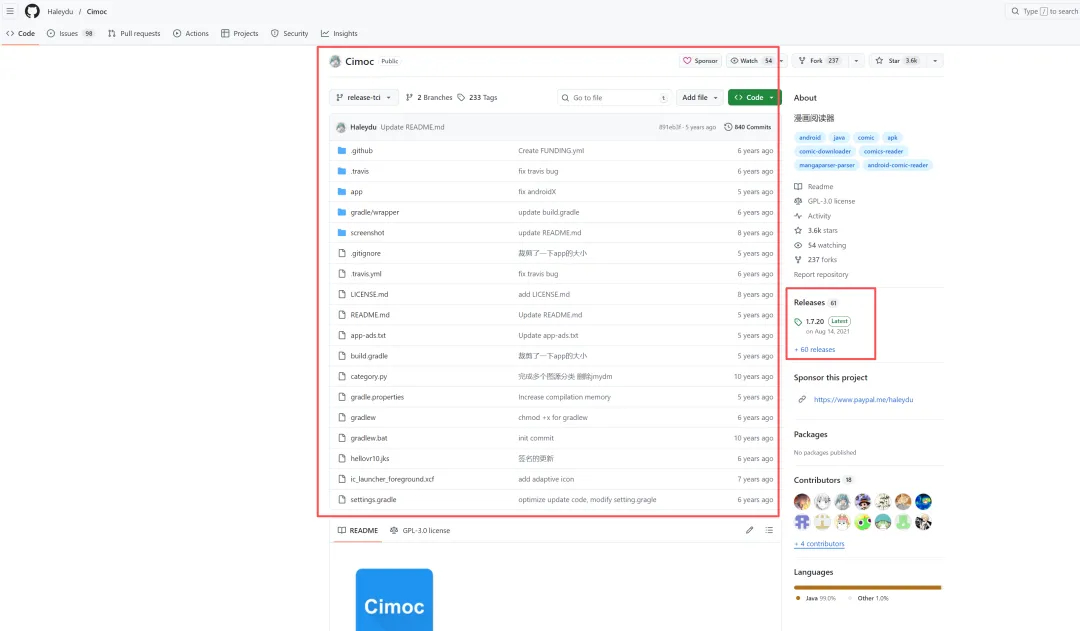1080x631 pixels.
Task: Focus the Go to file field
Action: tap(614, 98)
